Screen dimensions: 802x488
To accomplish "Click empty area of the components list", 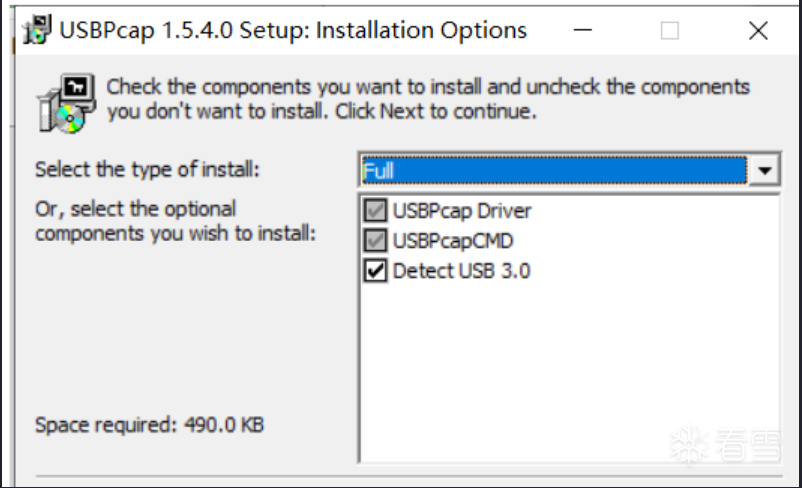I will [x=569, y=368].
